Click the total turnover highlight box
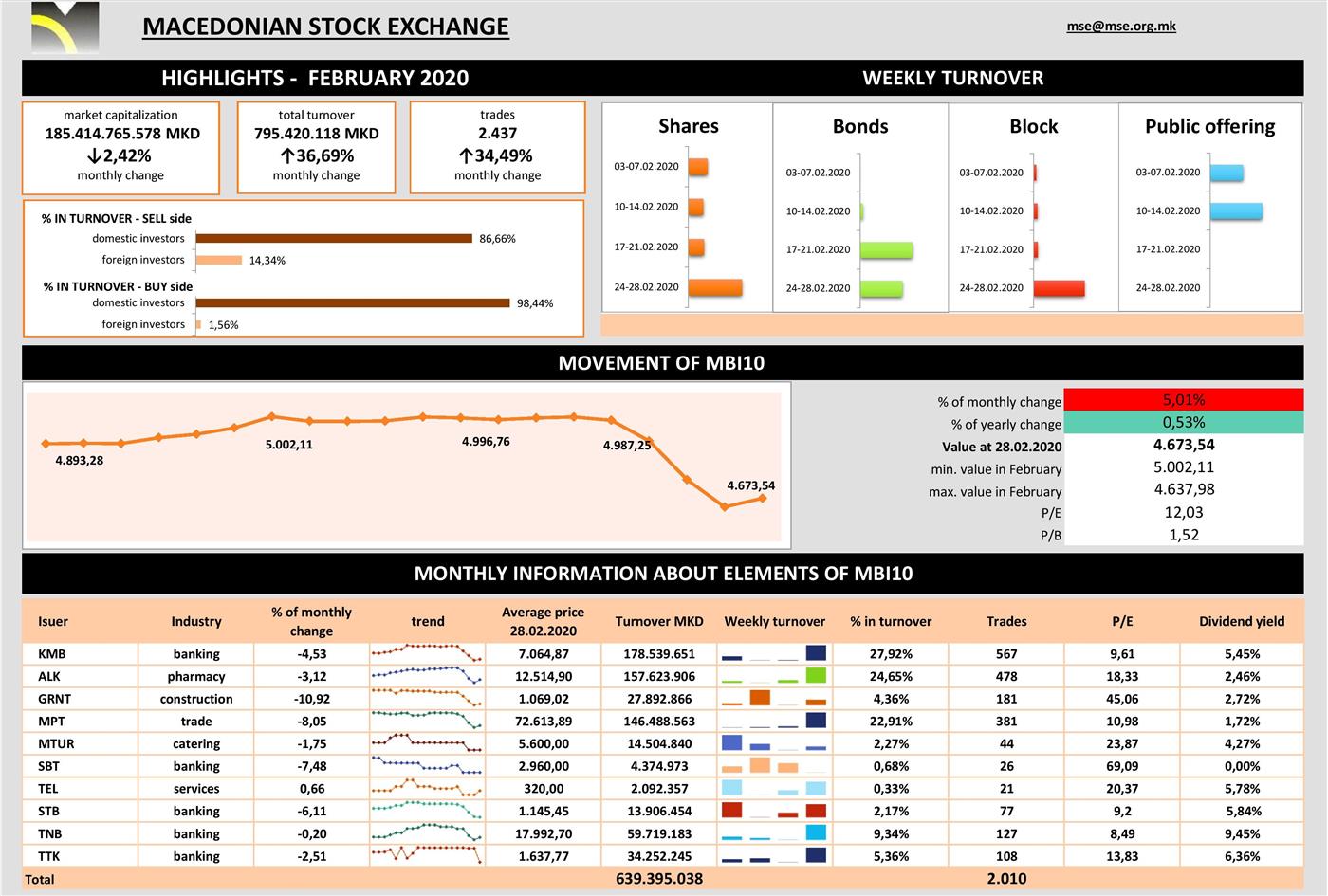 pos(316,148)
